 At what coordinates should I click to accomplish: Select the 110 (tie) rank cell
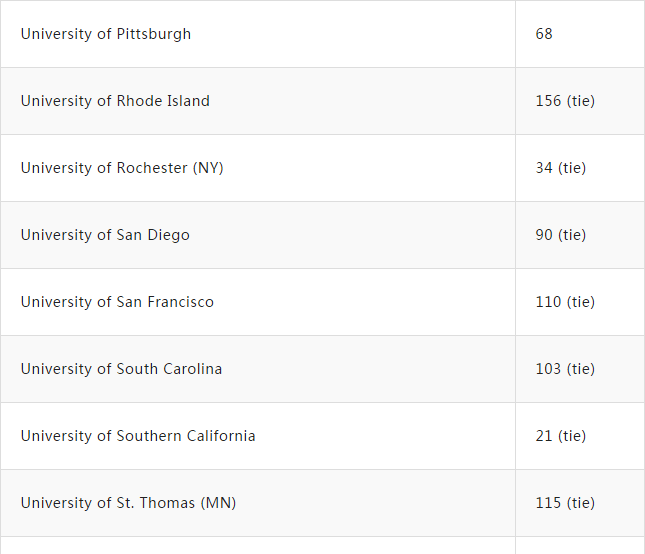pyautogui.click(x=565, y=302)
